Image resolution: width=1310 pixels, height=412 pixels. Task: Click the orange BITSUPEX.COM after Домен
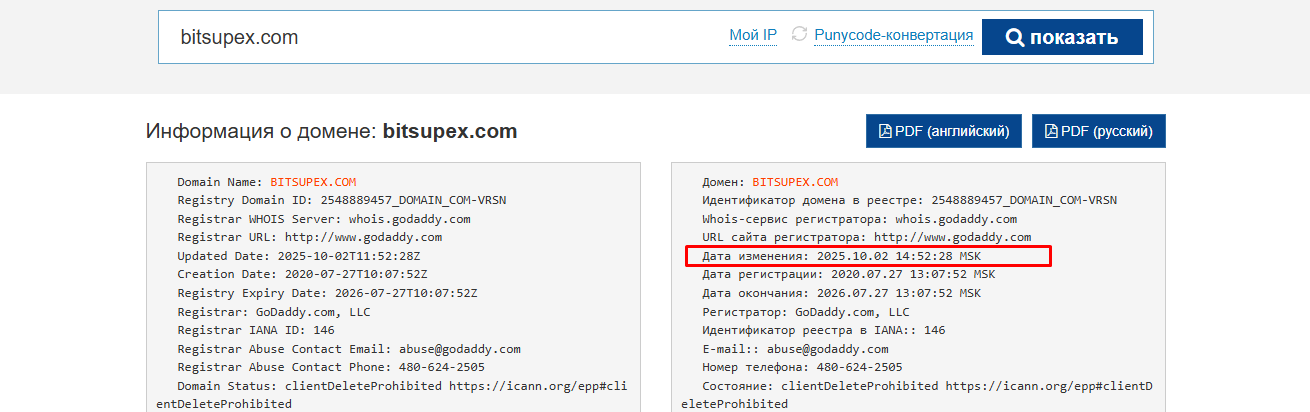pos(795,182)
